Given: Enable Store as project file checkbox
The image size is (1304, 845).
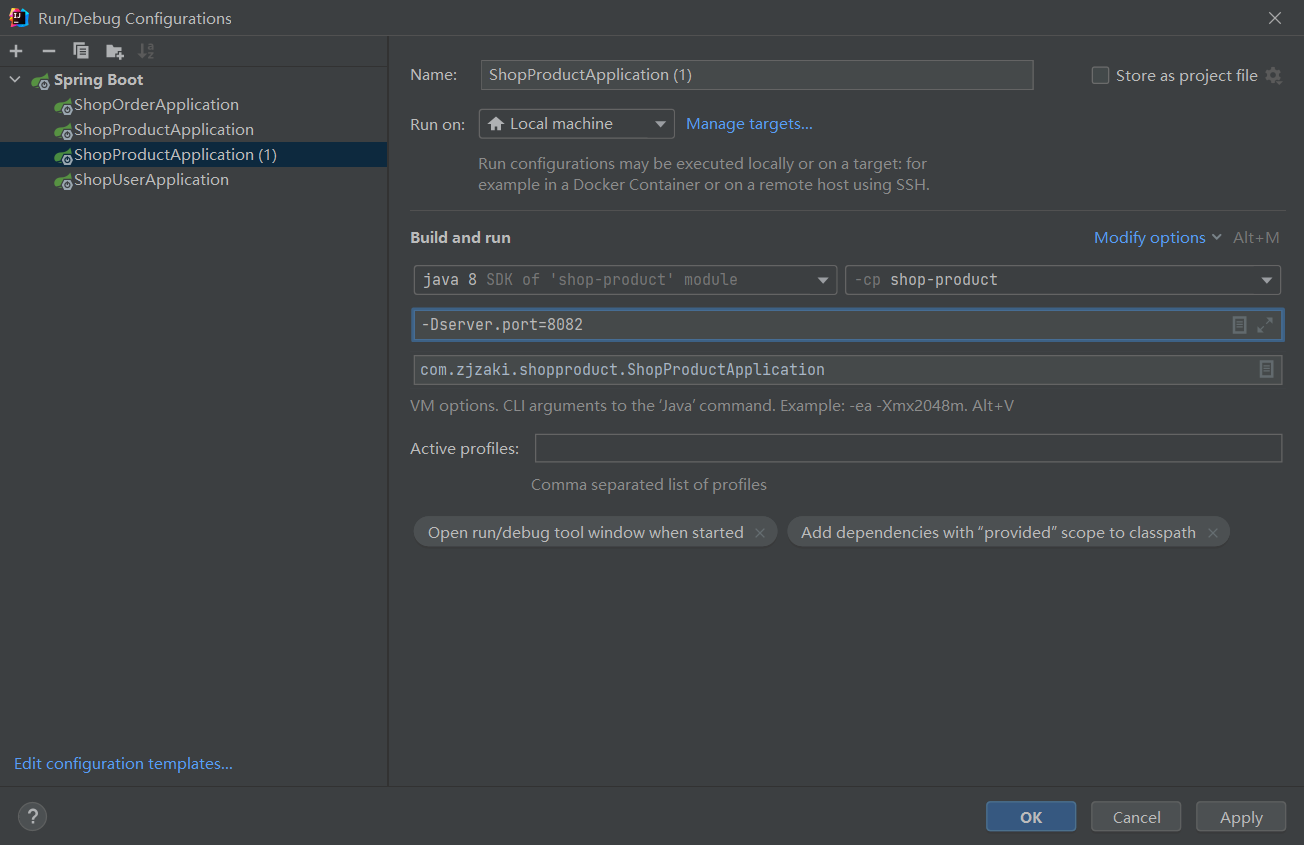Looking at the screenshot, I should [1100, 75].
